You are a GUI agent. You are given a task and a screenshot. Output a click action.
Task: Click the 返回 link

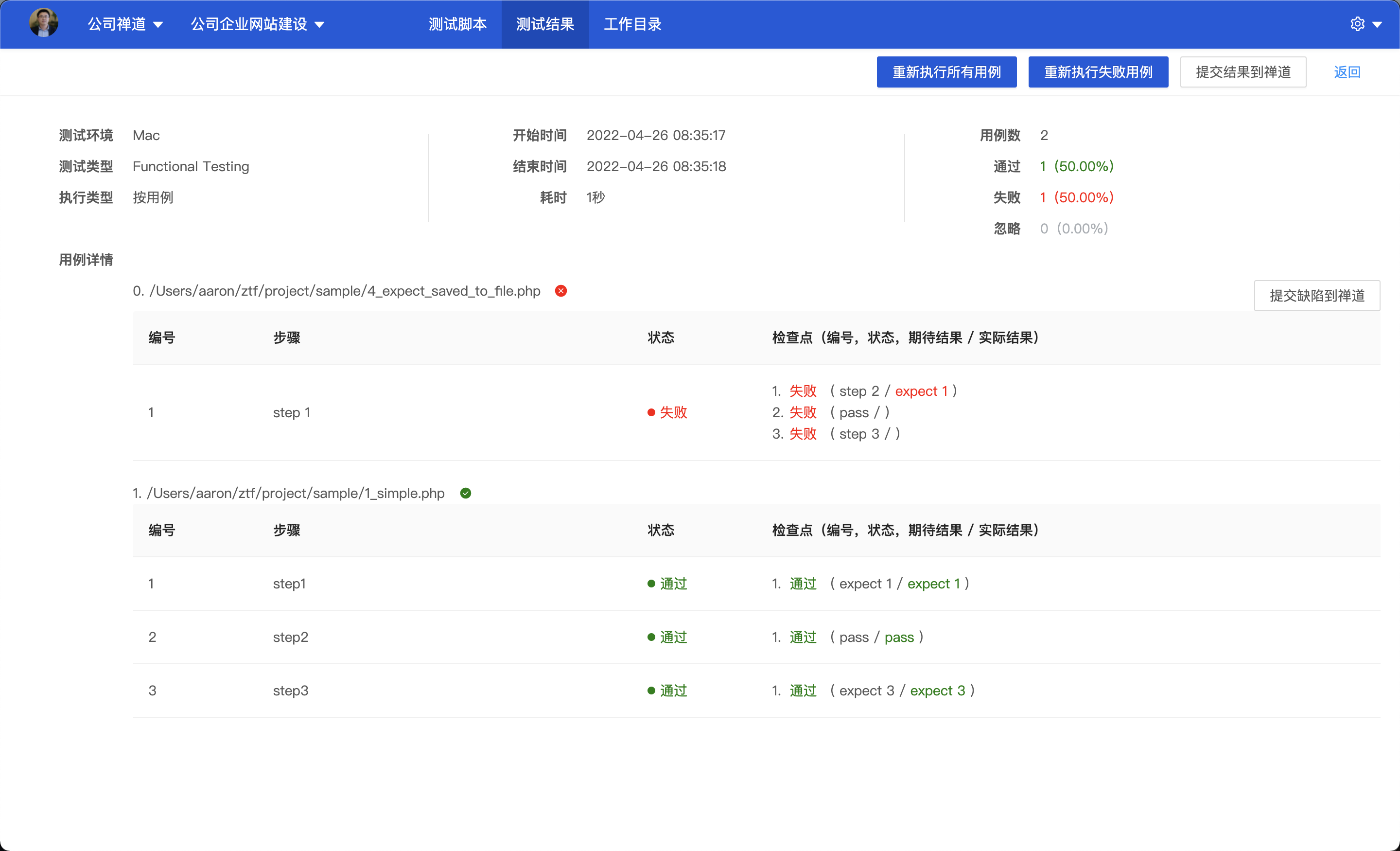1347,72
